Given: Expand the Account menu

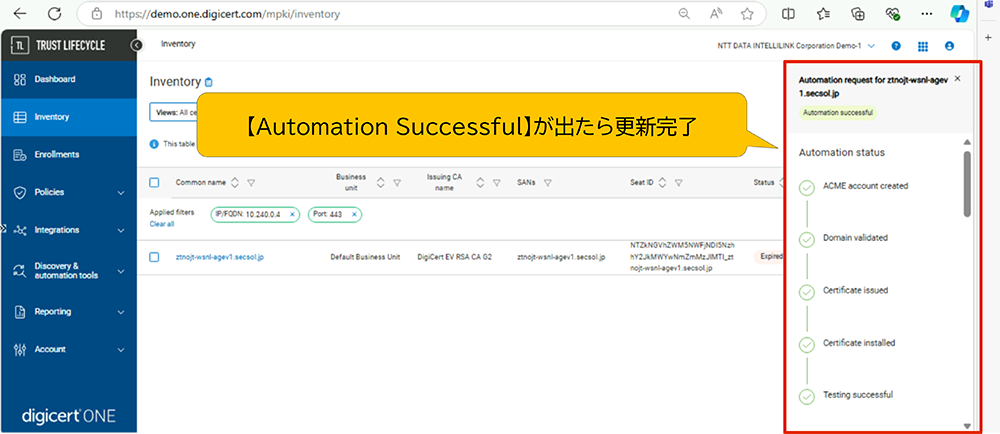Looking at the screenshot, I should tap(121, 350).
